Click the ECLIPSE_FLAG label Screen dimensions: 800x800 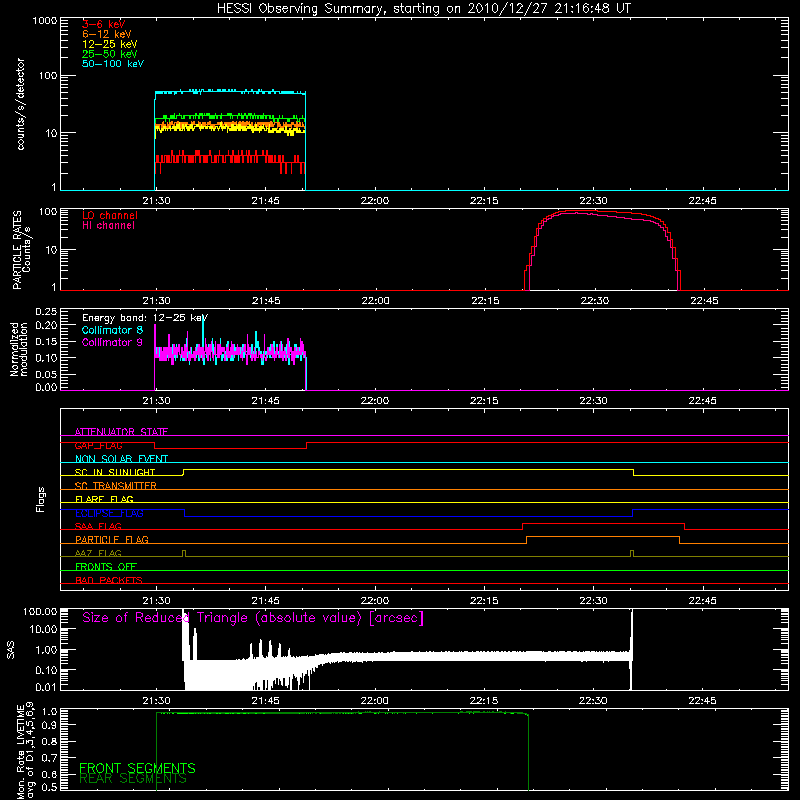[109, 513]
